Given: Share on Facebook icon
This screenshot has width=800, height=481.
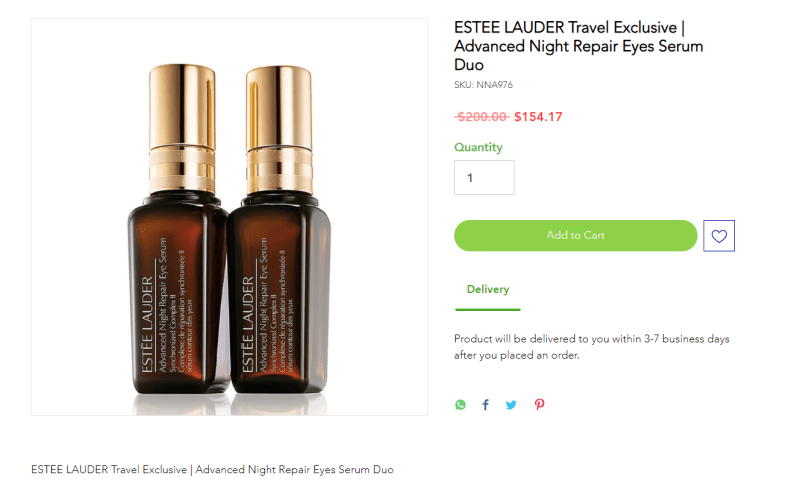Looking at the screenshot, I should (485, 404).
